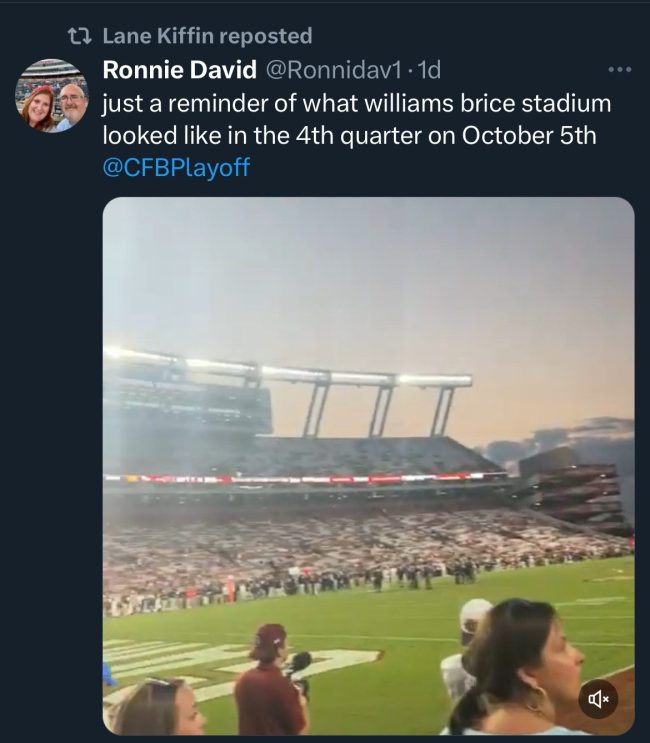
Task: Tap the crowded lower stands in the video
Action: pyautogui.click(x=330, y=545)
